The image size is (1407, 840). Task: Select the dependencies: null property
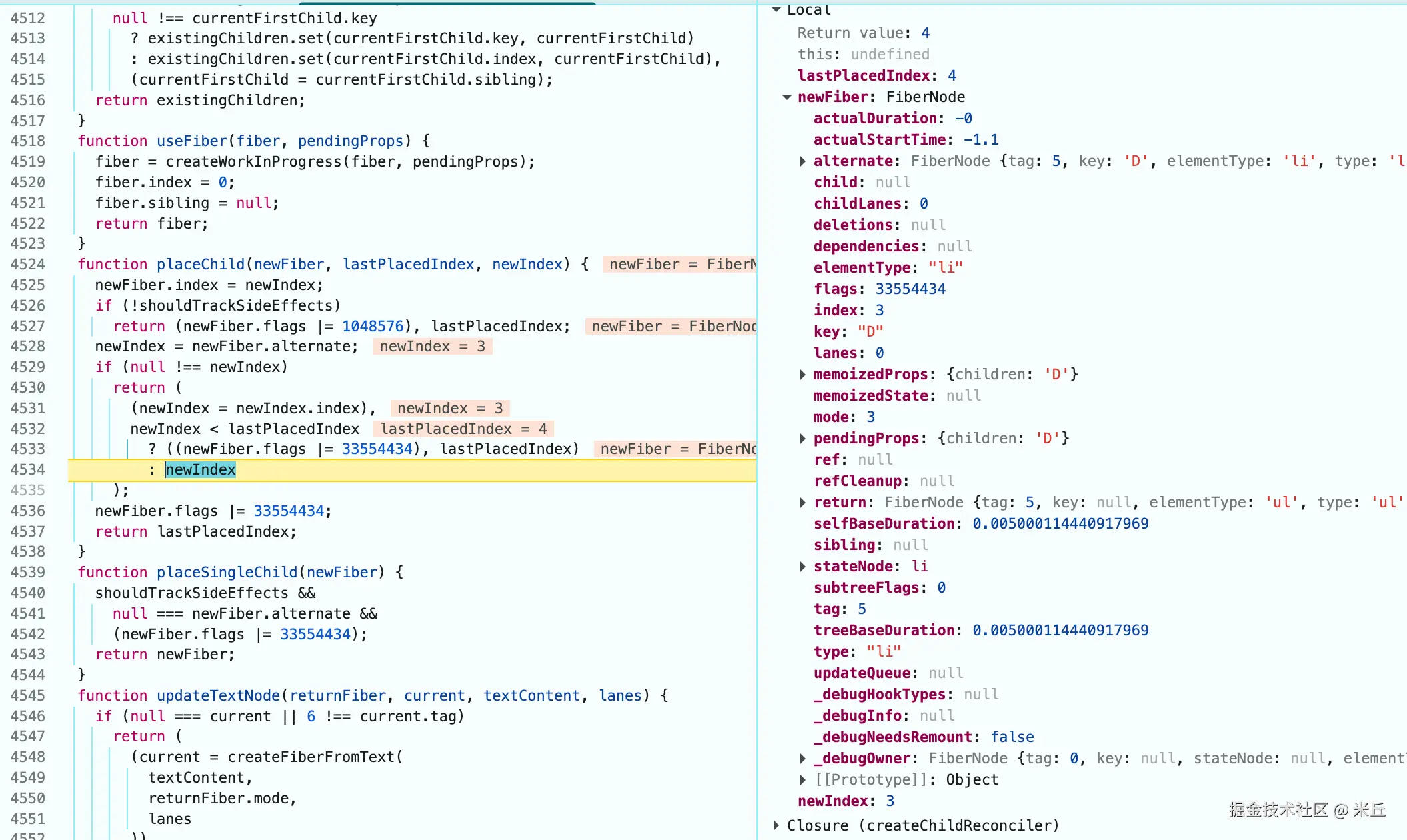tap(893, 247)
